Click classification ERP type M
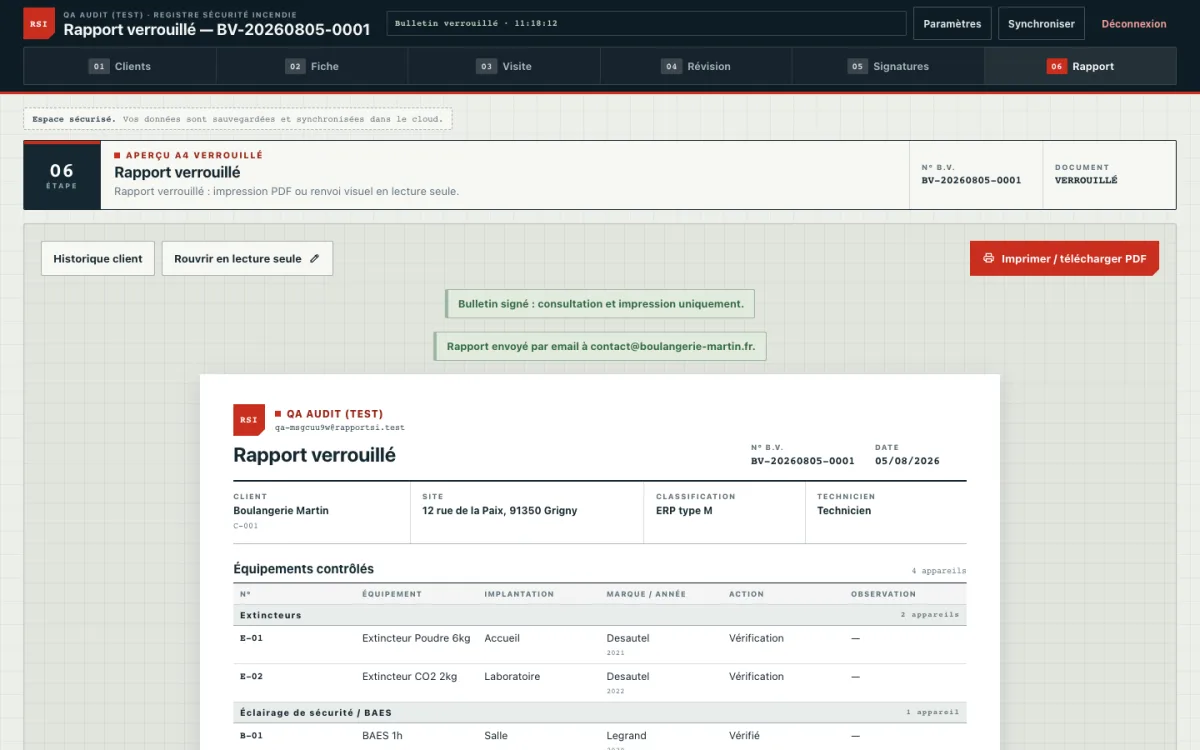 (684, 510)
